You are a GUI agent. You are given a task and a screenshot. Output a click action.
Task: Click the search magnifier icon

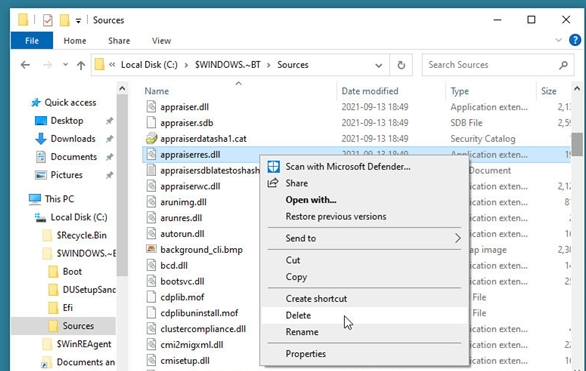(x=563, y=65)
